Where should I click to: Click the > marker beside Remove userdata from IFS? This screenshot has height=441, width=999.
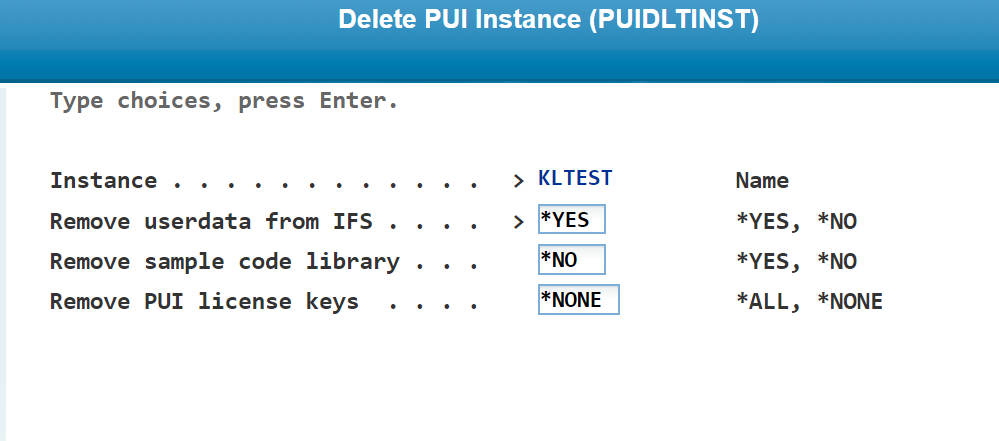[x=519, y=222]
